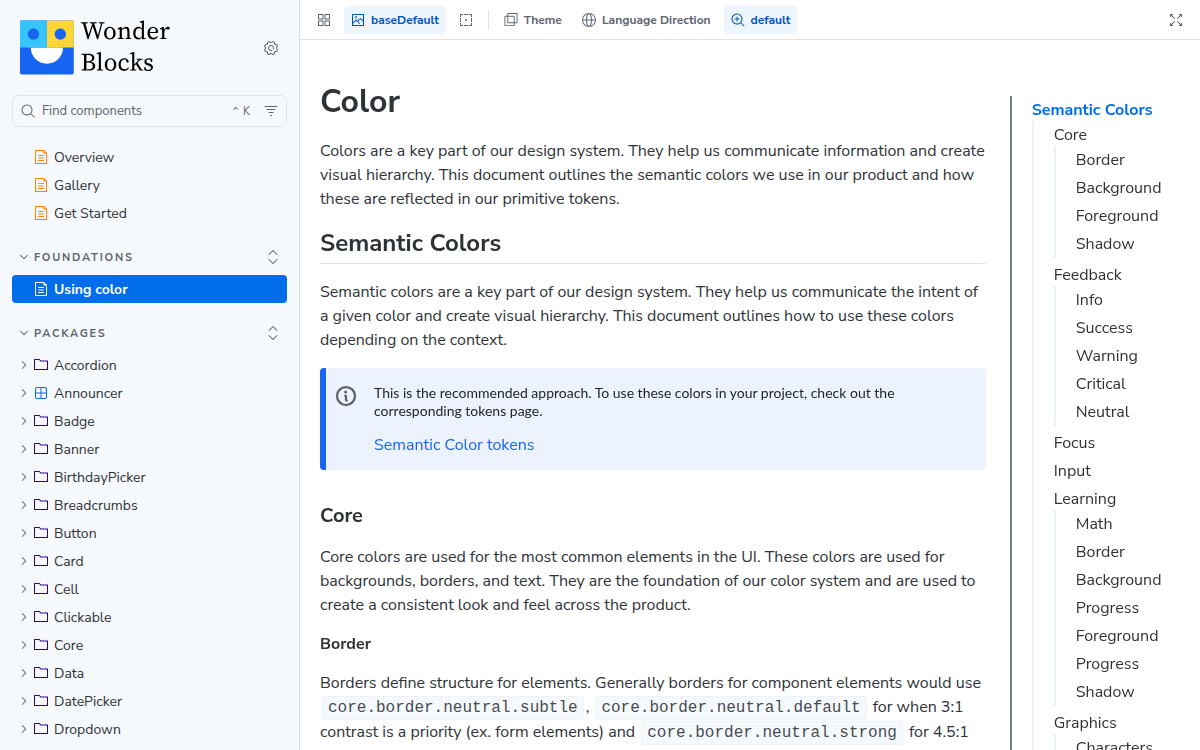
Task: Toggle the outline dashed-square tool
Action: click(466, 20)
